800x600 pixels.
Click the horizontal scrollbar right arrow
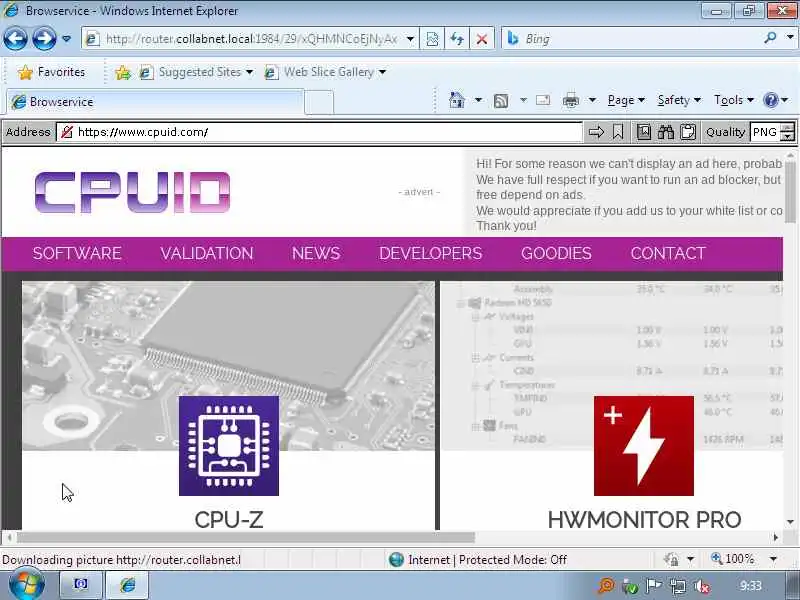click(776, 537)
